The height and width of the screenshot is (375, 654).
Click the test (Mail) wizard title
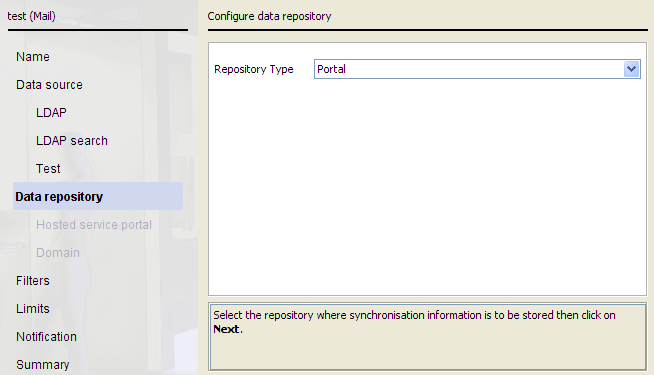click(x=31, y=16)
